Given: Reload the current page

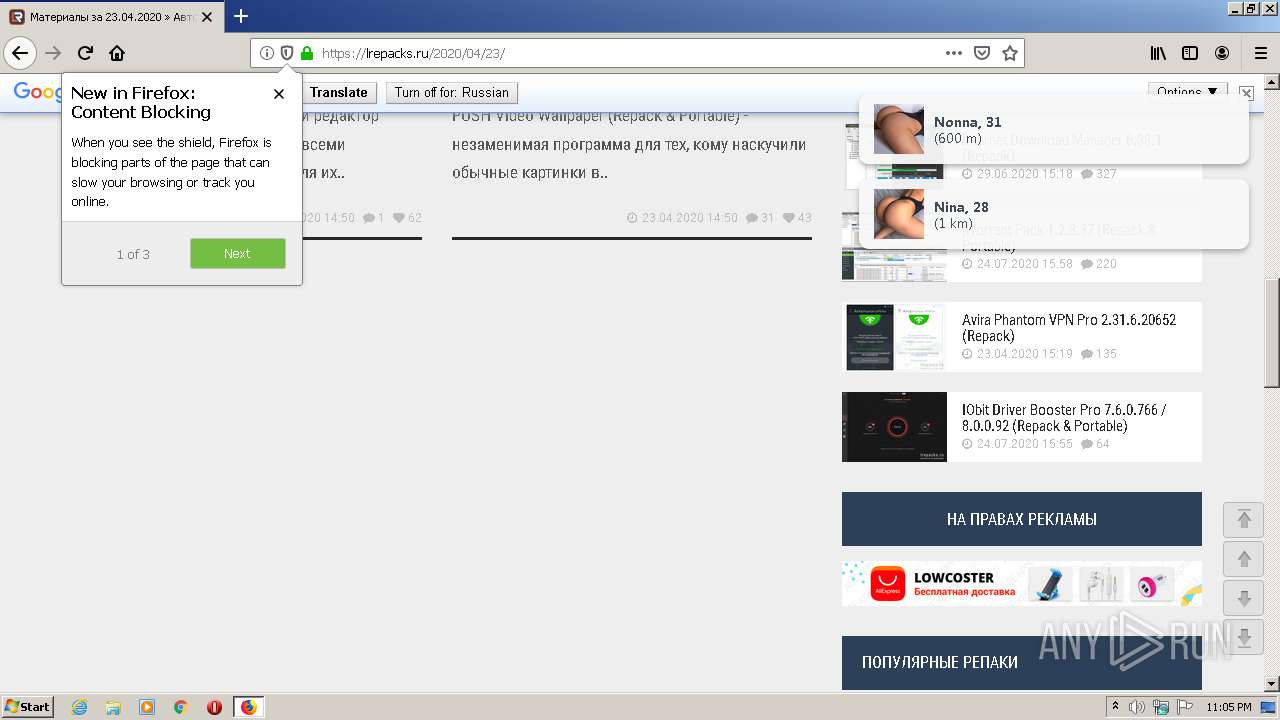Looking at the screenshot, I should click(x=86, y=53).
